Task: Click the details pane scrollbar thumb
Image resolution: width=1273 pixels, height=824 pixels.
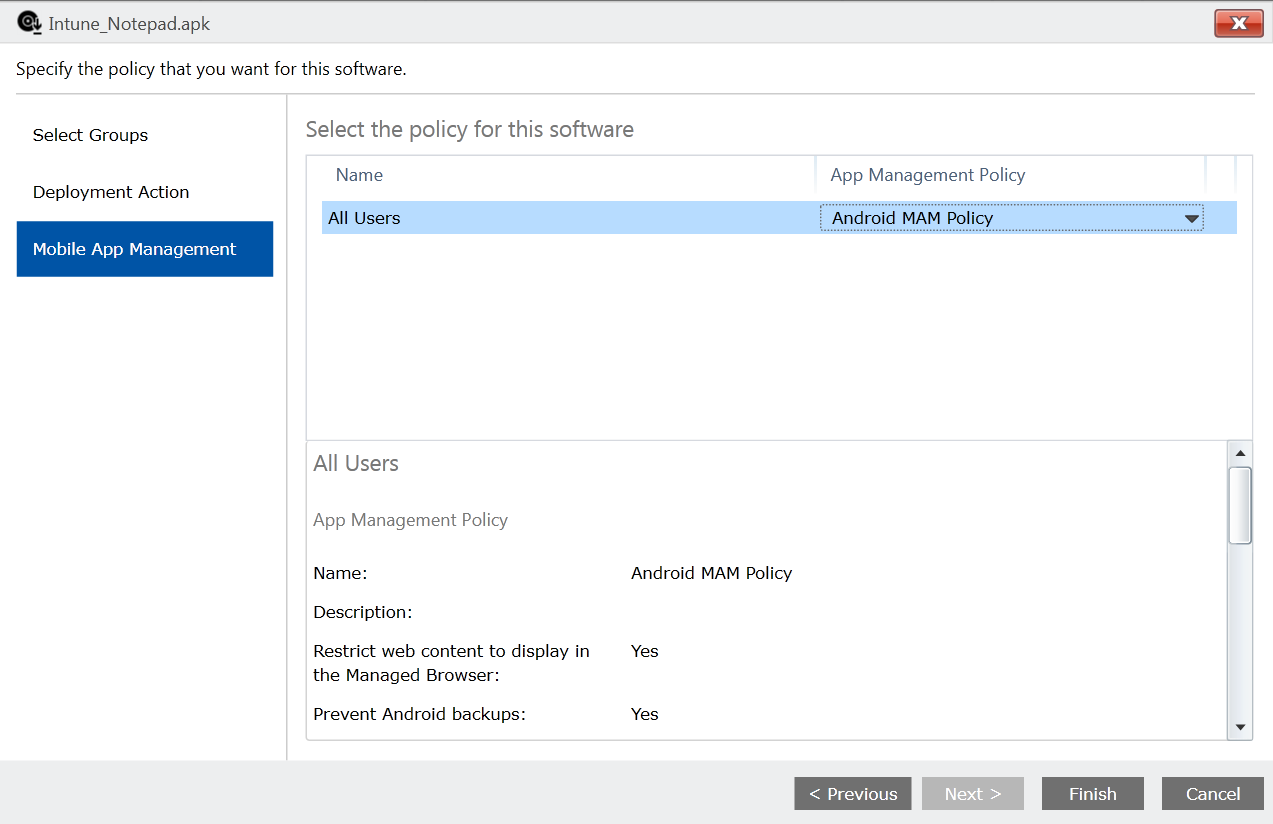Action: pyautogui.click(x=1240, y=505)
